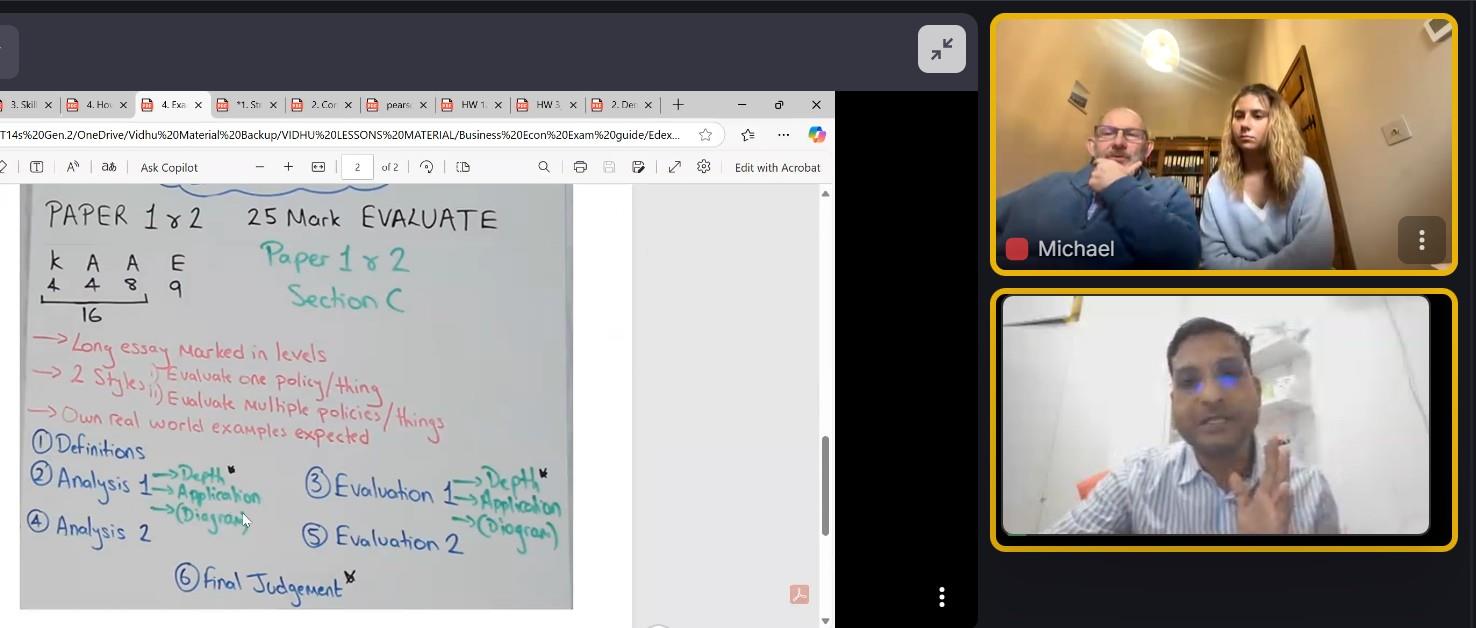Open the three-dot menu below shared screen
This screenshot has width=1476, height=628.
click(x=941, y=597)
